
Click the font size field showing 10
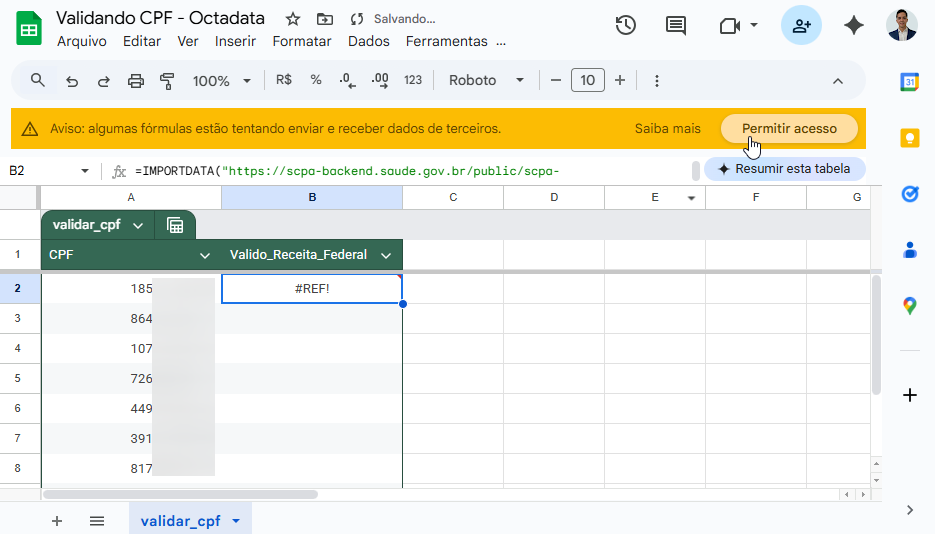(x=588, y=80)
